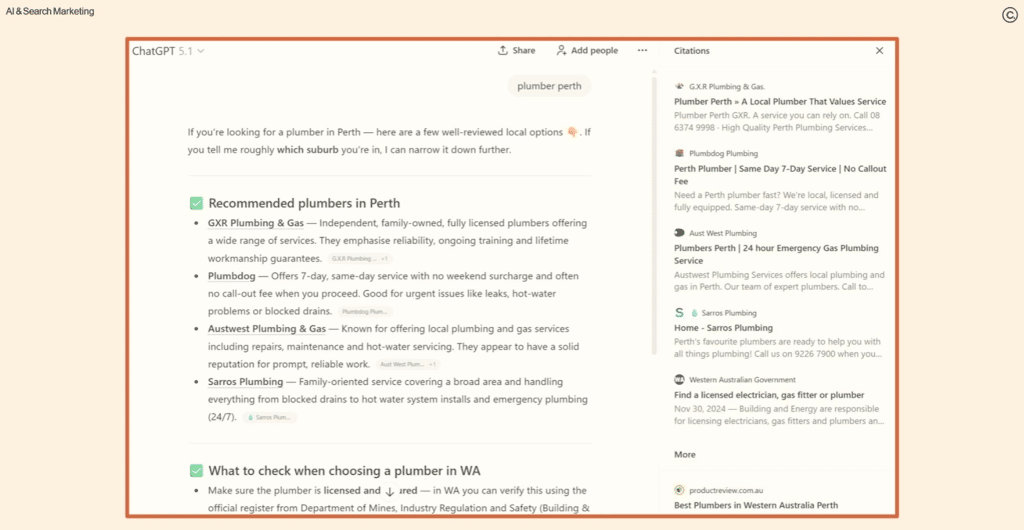Open the three-dot more options menu

[642, 50]
